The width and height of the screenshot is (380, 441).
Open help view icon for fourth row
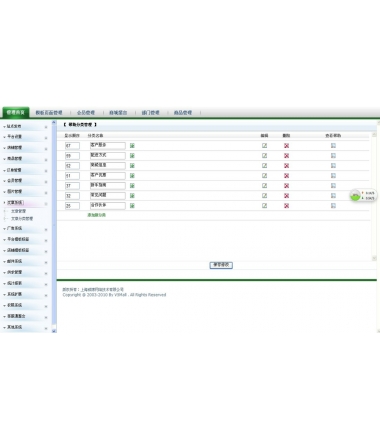coord(333,176)
